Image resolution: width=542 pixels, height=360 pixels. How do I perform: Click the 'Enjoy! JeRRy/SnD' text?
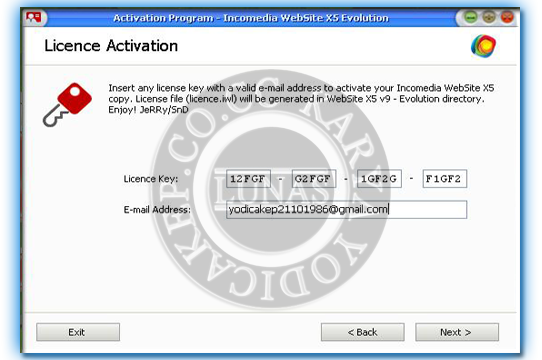tap(148, 110)
